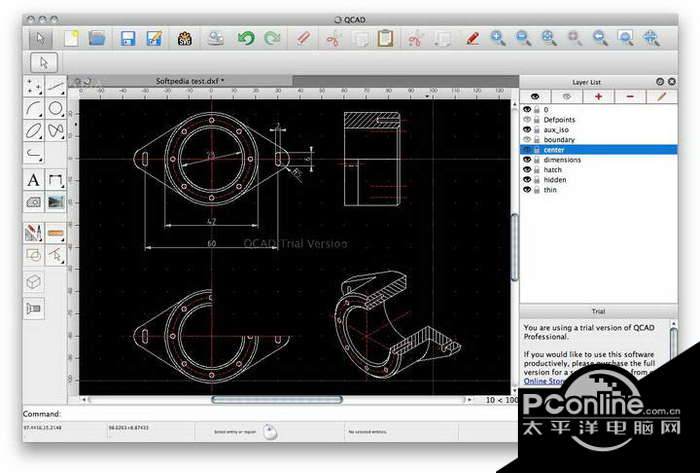Image resolution: width=700 pixels, height=473 pixels.
Task: Export drawing using SVG icon
Action: 185,39
